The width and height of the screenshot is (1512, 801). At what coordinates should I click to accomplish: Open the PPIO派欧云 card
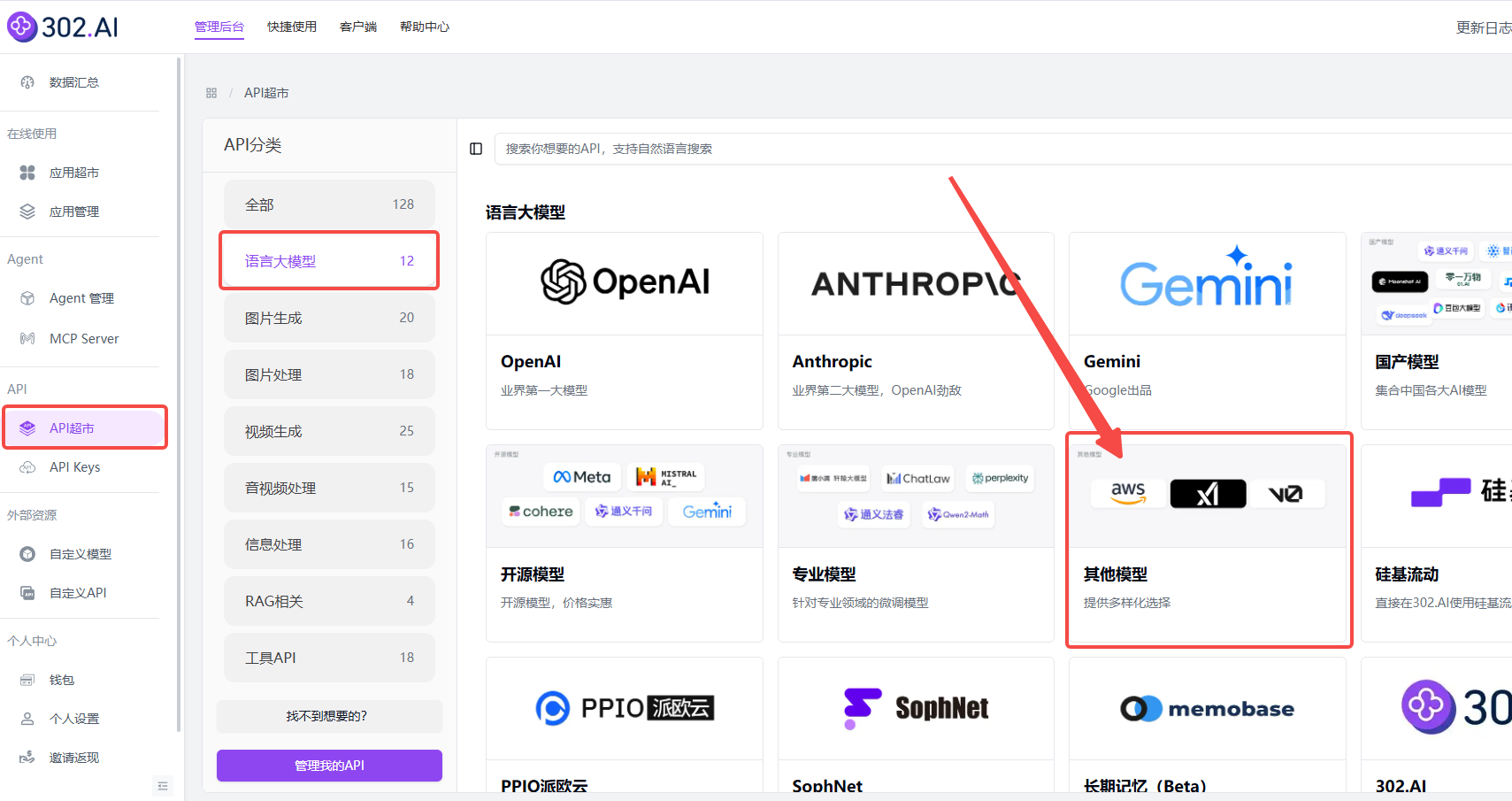point(625,726)
